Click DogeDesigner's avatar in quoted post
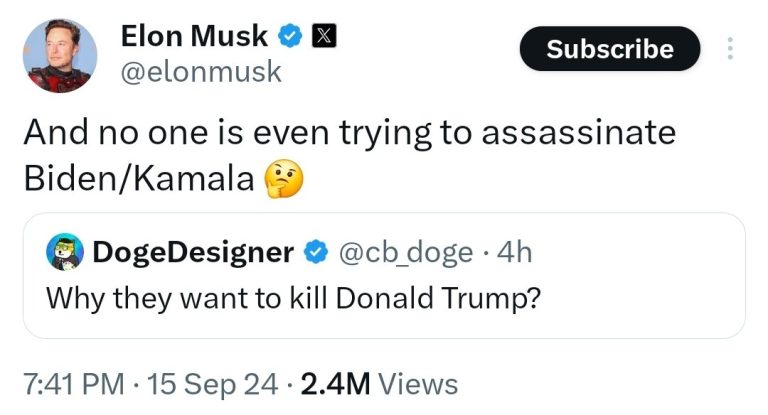Screen dimensions: 768x415 point(65,253)
